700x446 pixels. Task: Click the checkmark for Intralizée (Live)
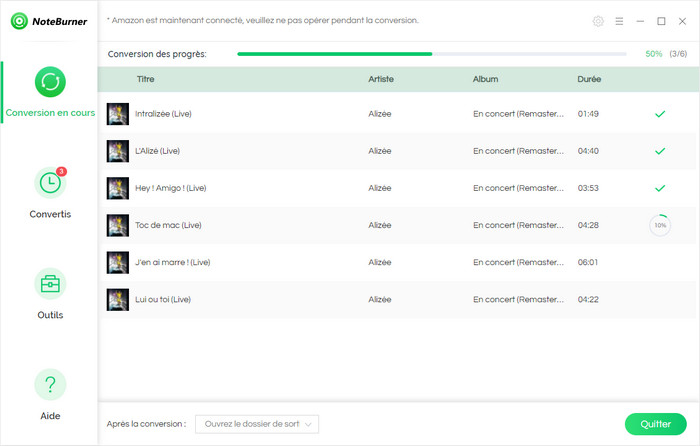click(x=660, y=114)
